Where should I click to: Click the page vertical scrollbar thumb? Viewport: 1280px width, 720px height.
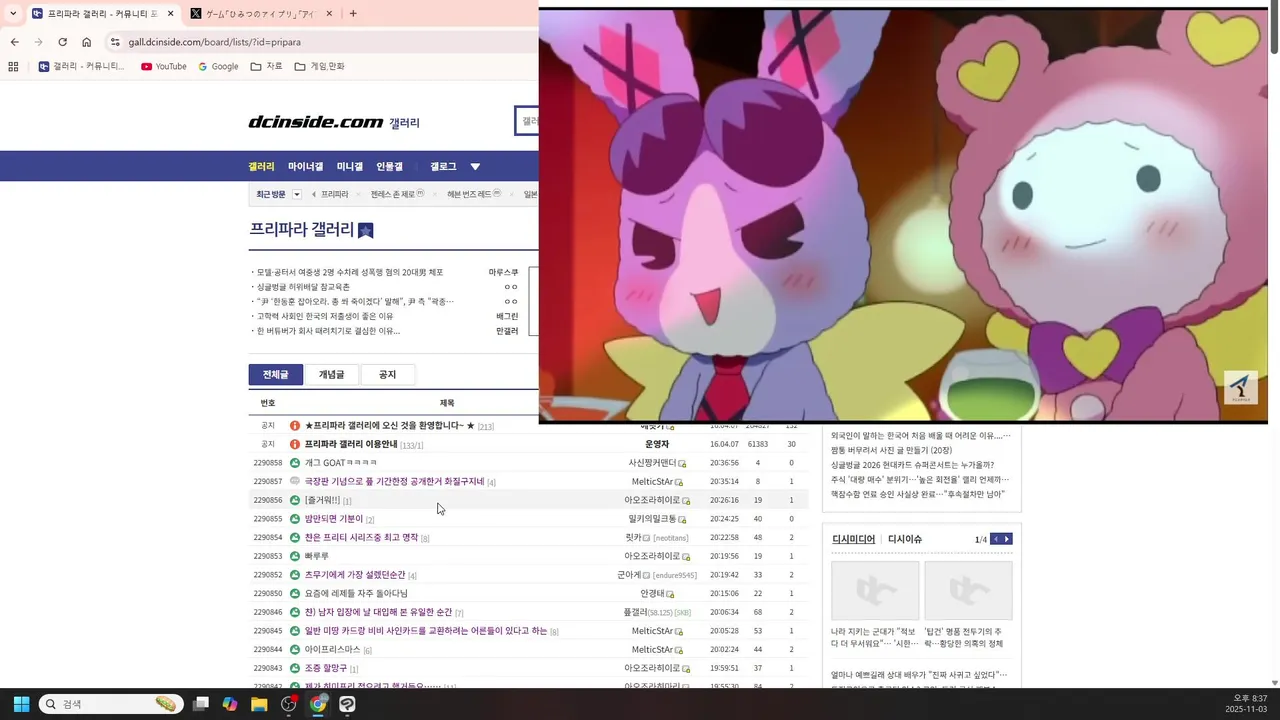[1274, 28]
